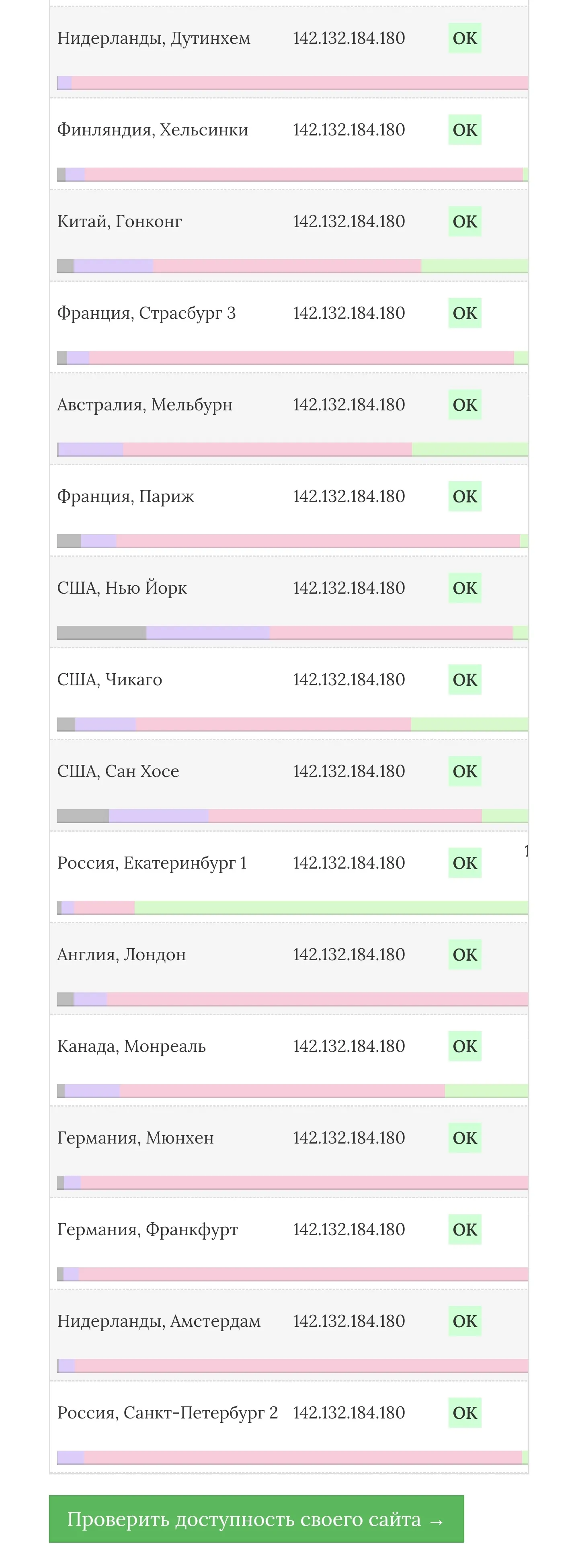Click IP address in Германия, Мюнхен row

coord(348,1138)
